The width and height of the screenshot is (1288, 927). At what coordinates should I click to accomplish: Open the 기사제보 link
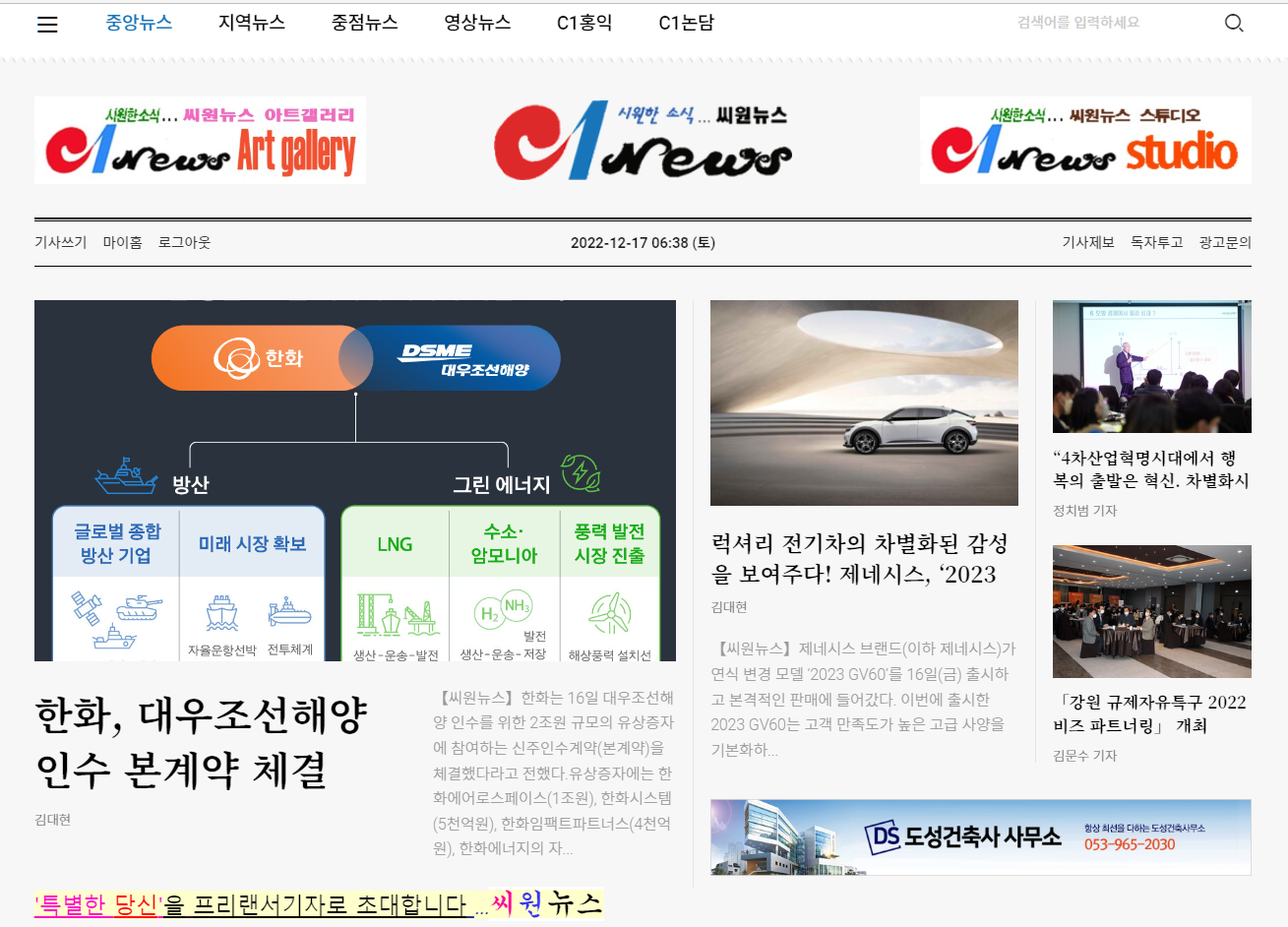click(1088, 242)
